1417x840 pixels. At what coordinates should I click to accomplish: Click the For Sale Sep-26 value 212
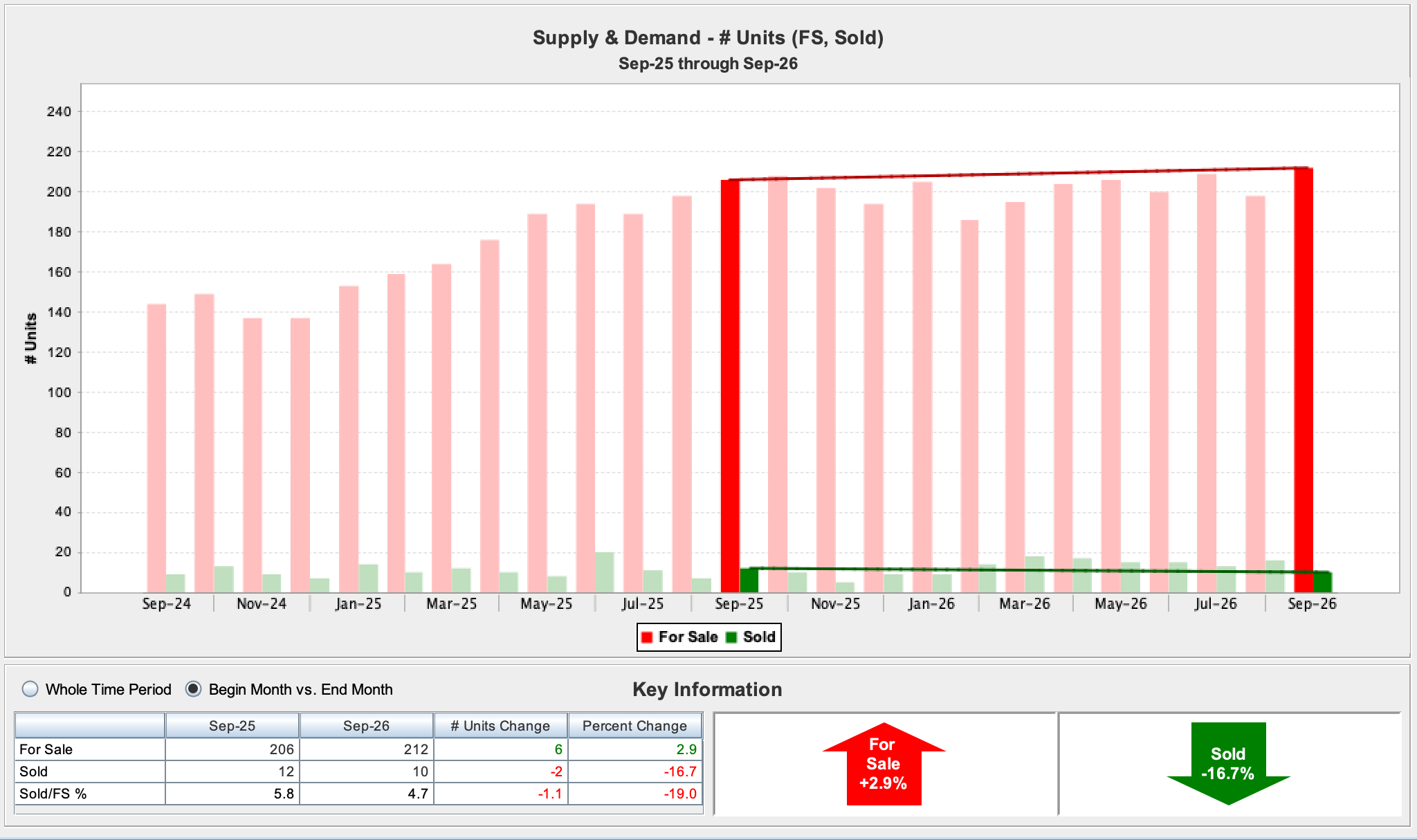[367, 749]
